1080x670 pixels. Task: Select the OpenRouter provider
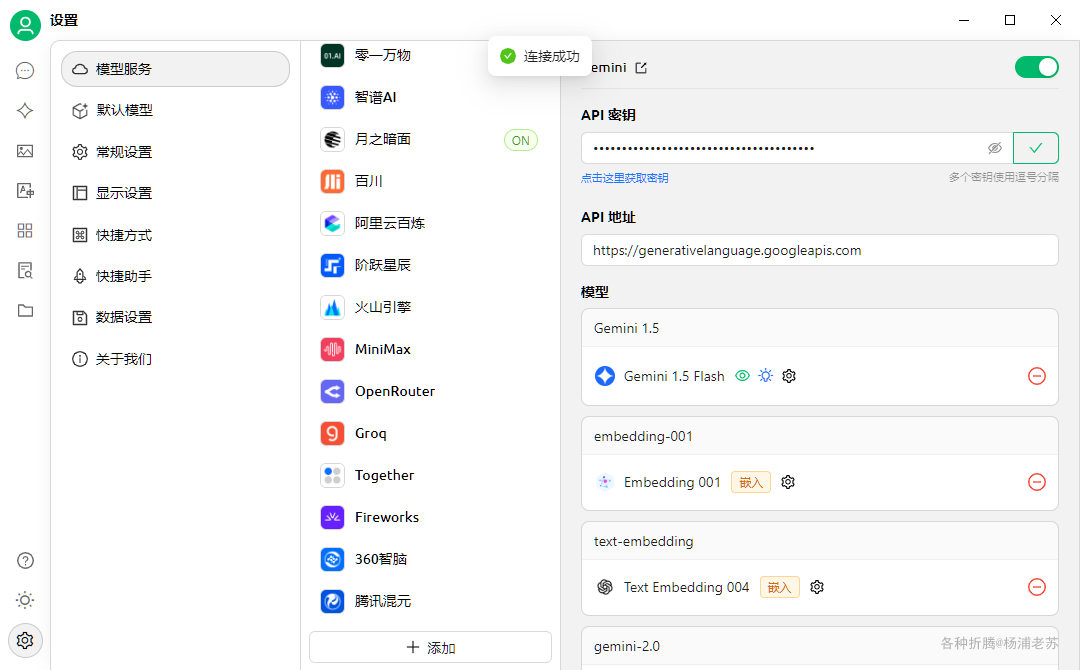pos(430,391)
